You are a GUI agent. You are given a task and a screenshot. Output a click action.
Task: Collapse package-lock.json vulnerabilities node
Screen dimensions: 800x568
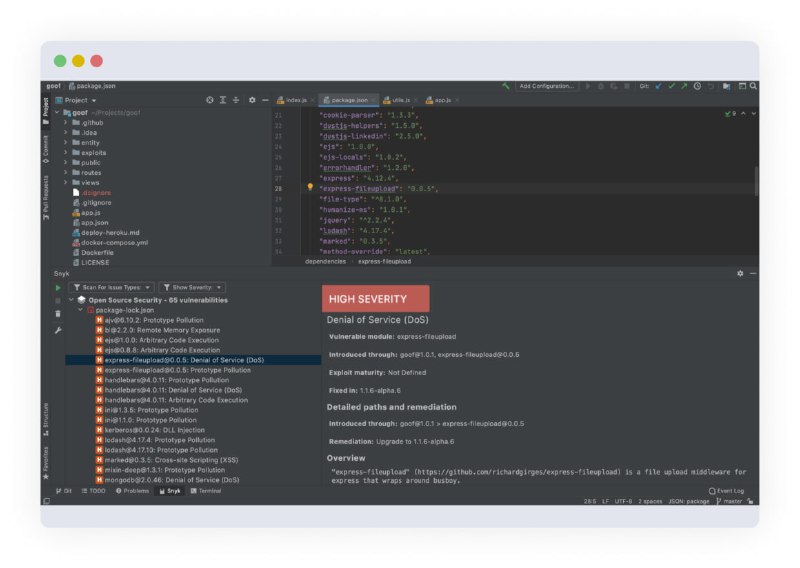click(79, 310)
